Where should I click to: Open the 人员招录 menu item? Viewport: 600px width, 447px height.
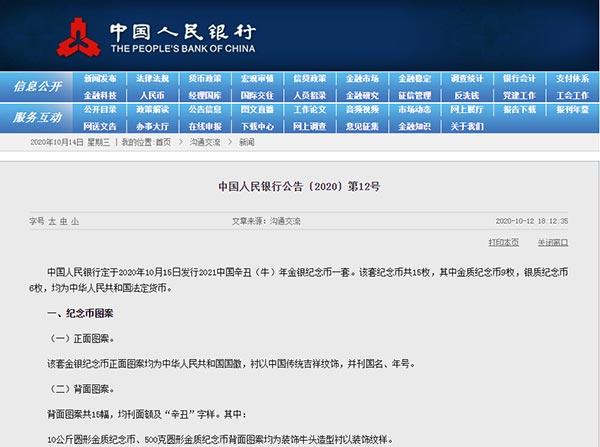[x=310, y=95]
